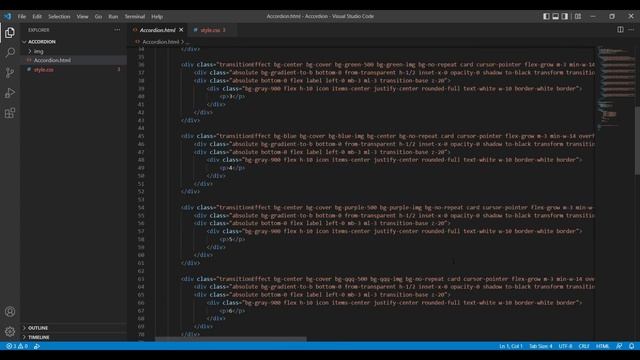The height and width of the screenshot is (360, 640).
Task: Open the View menu
Action: [82, 16]
